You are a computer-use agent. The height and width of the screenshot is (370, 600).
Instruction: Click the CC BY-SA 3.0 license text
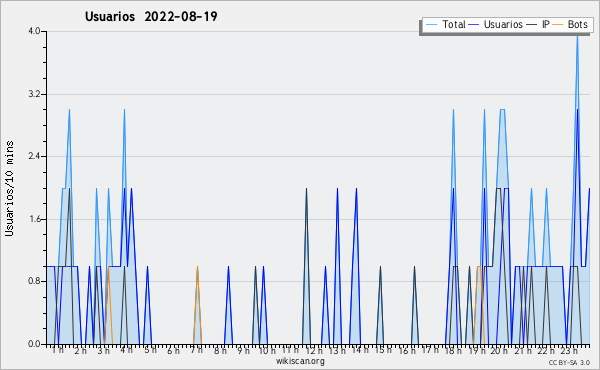(x=569, y=362)
